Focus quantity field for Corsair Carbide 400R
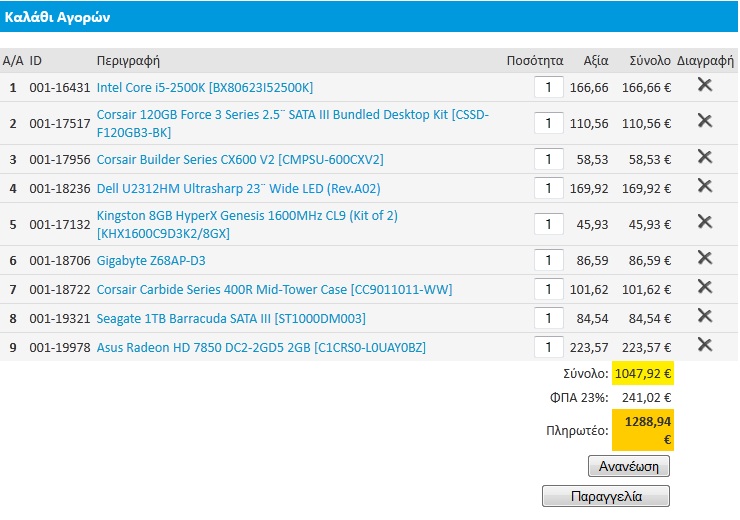Image resolution: width=740 pixels, height=520 pixels. (548, 289)
